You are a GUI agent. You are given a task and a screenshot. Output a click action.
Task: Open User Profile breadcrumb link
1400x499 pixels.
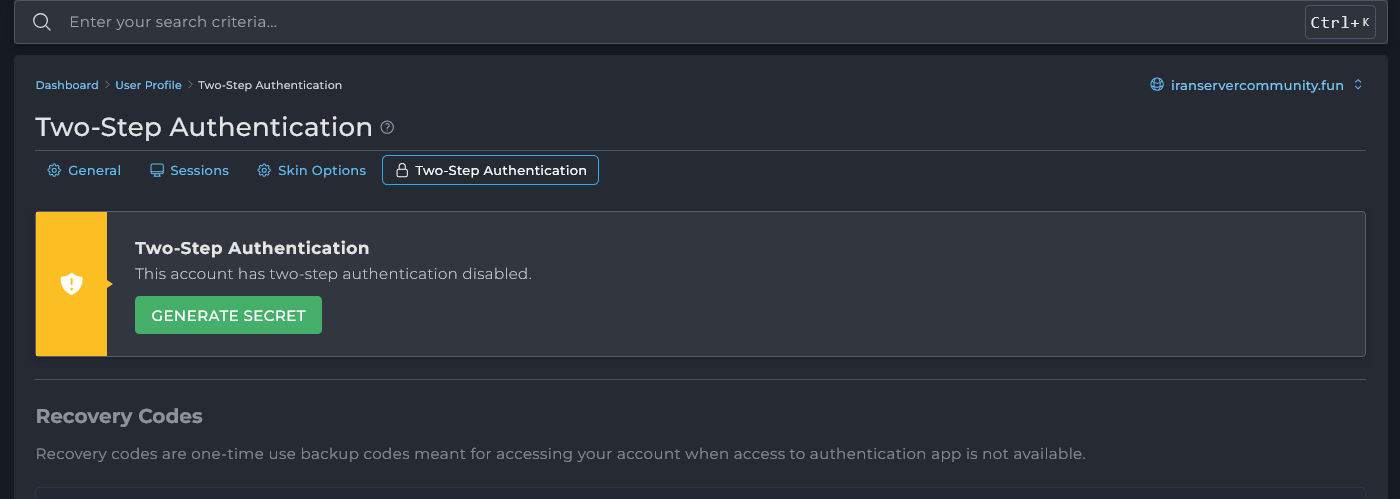(148, 85)
